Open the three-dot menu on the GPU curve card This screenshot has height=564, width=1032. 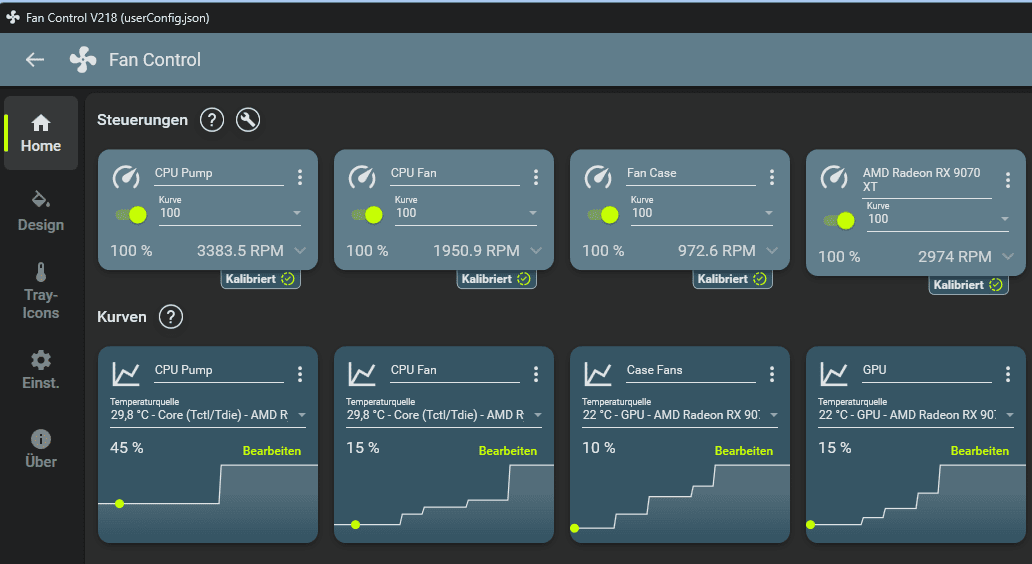[1008, 374]
